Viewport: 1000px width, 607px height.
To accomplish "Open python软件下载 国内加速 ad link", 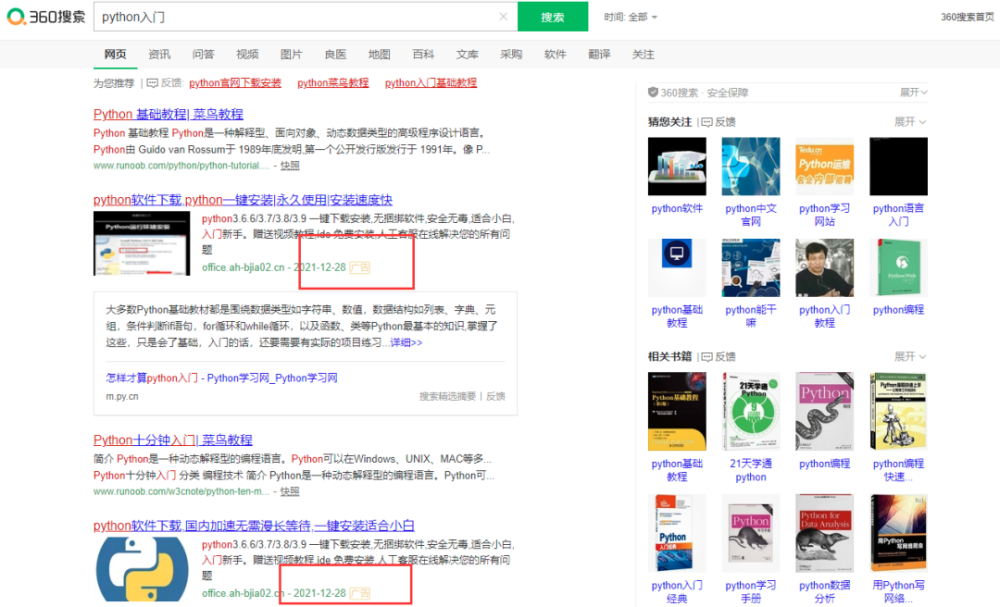I will [x=254, y=525].
